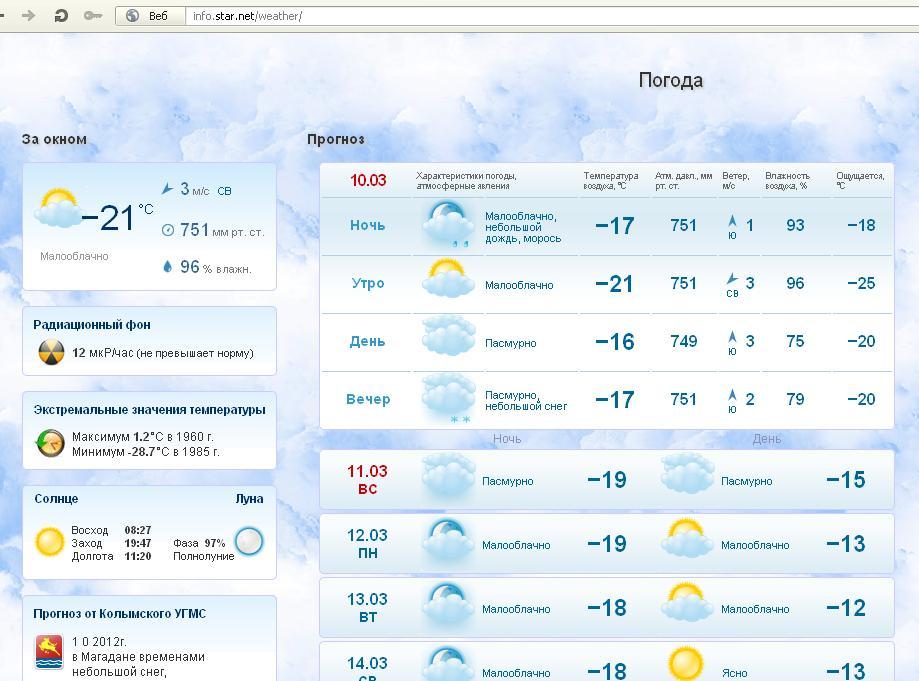This screenshot has width=919, height=681.
Task: Select the 13.03 ВТ forecast date
Action: pos(367,608)
